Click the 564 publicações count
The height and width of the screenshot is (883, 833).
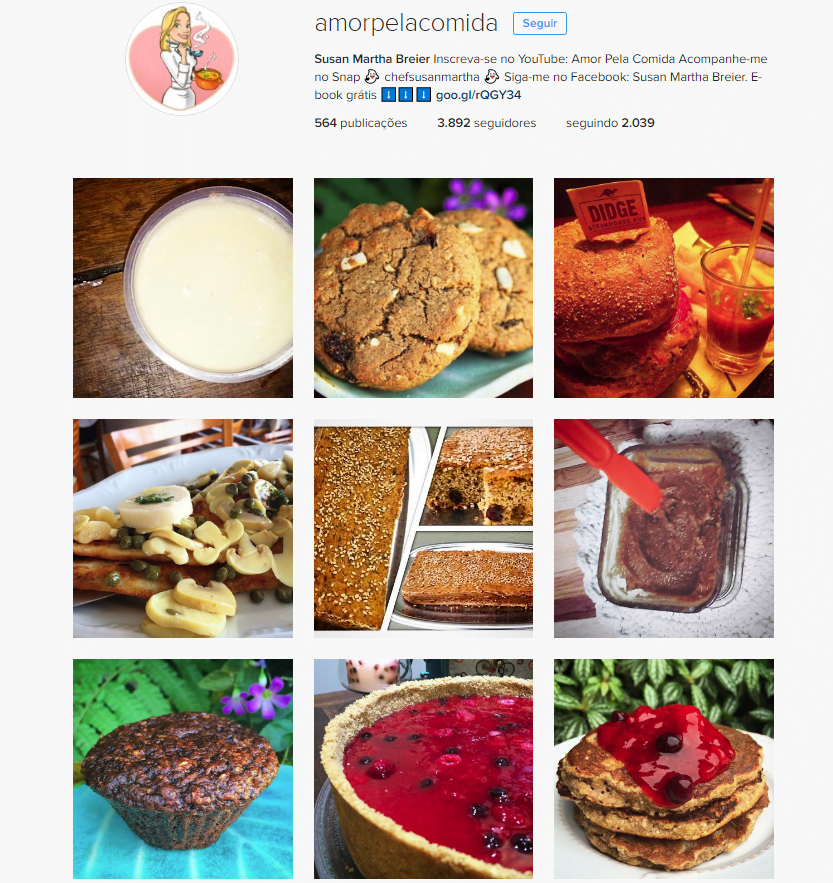click(x=360, y=123)
